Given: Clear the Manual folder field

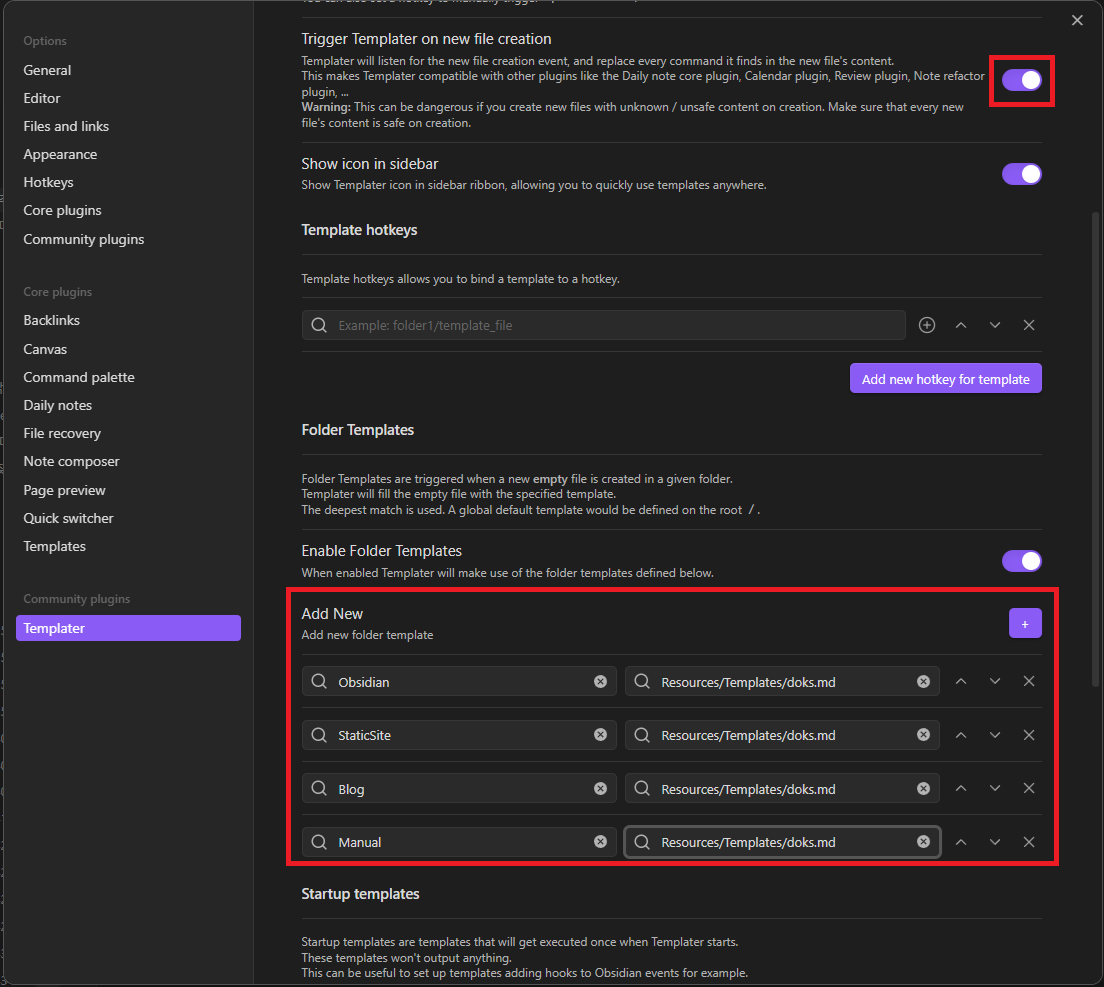Looking at the screenshot, I should [x=601, y=842].
